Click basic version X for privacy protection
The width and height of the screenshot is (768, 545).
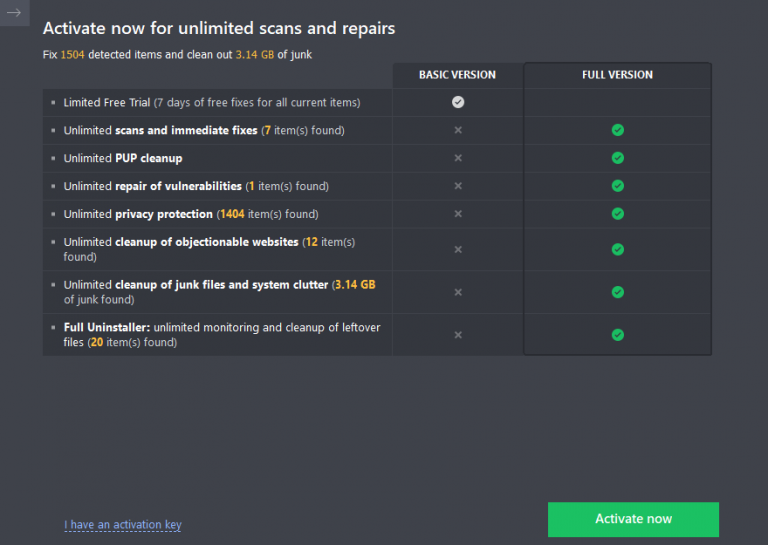tap(458, 214)
